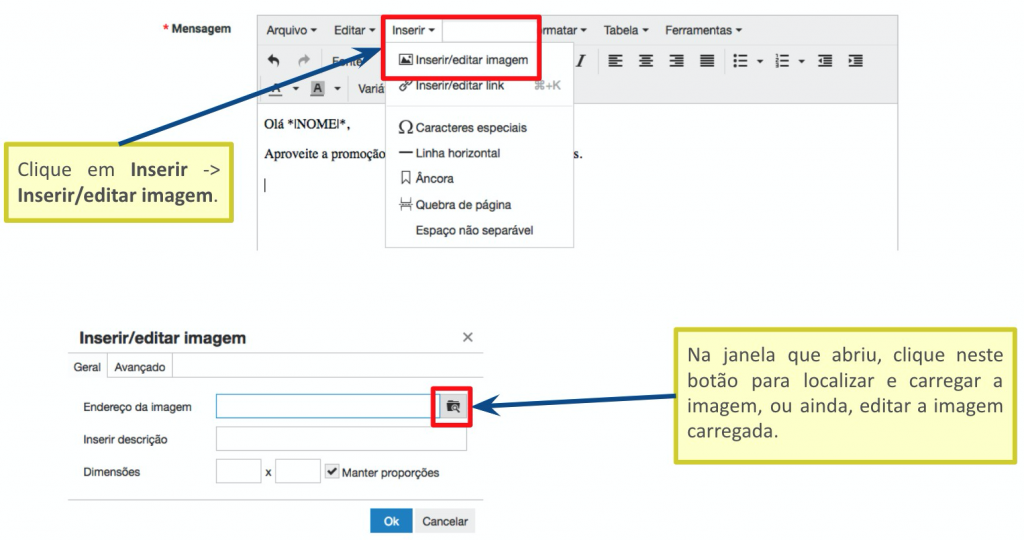This screenshot has width=1024, height=540.
Task: Choose Inserir/editar link menu entry
Action: [x=479, y=86]
